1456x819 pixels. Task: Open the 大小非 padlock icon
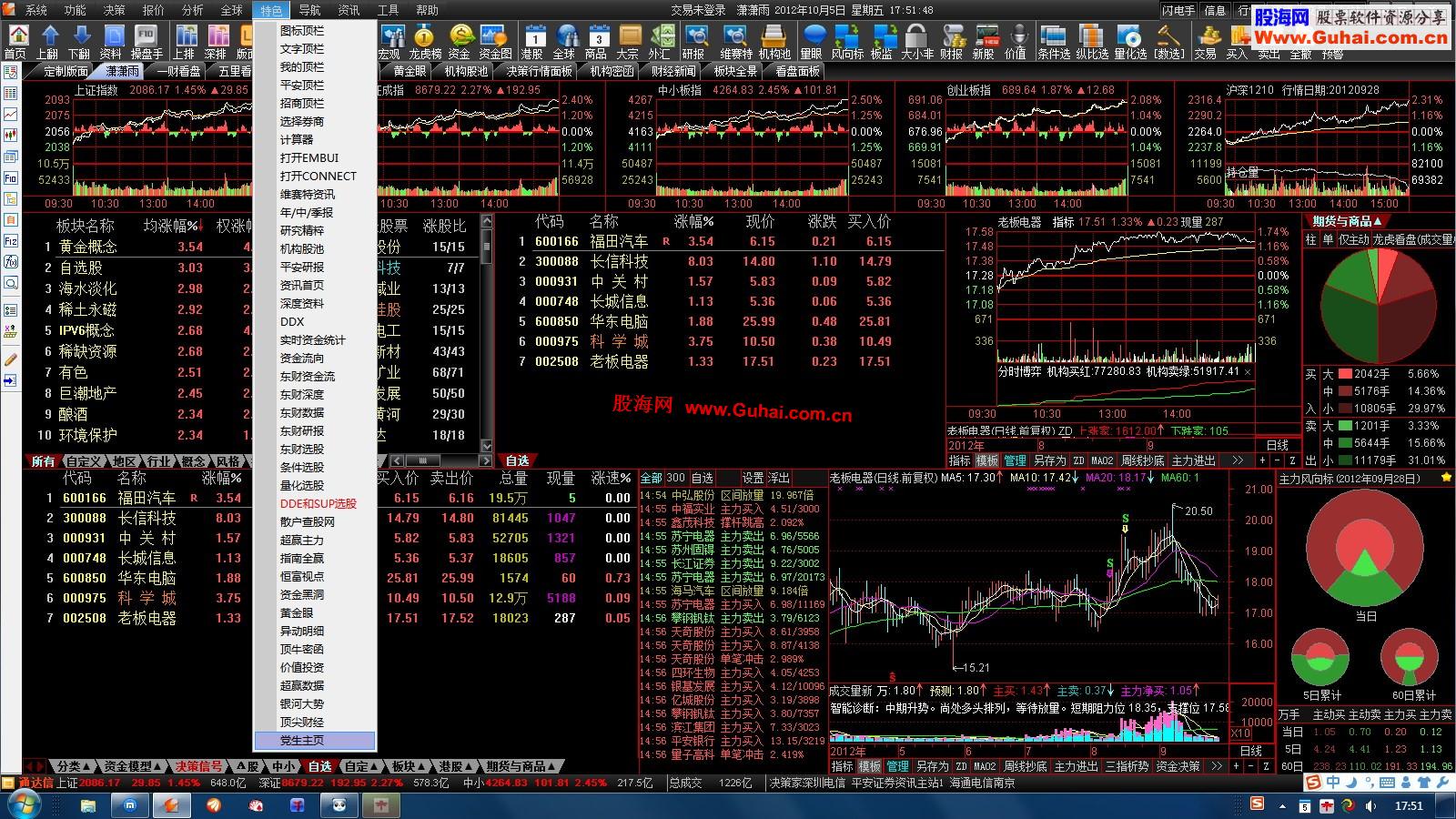point(917,43)
